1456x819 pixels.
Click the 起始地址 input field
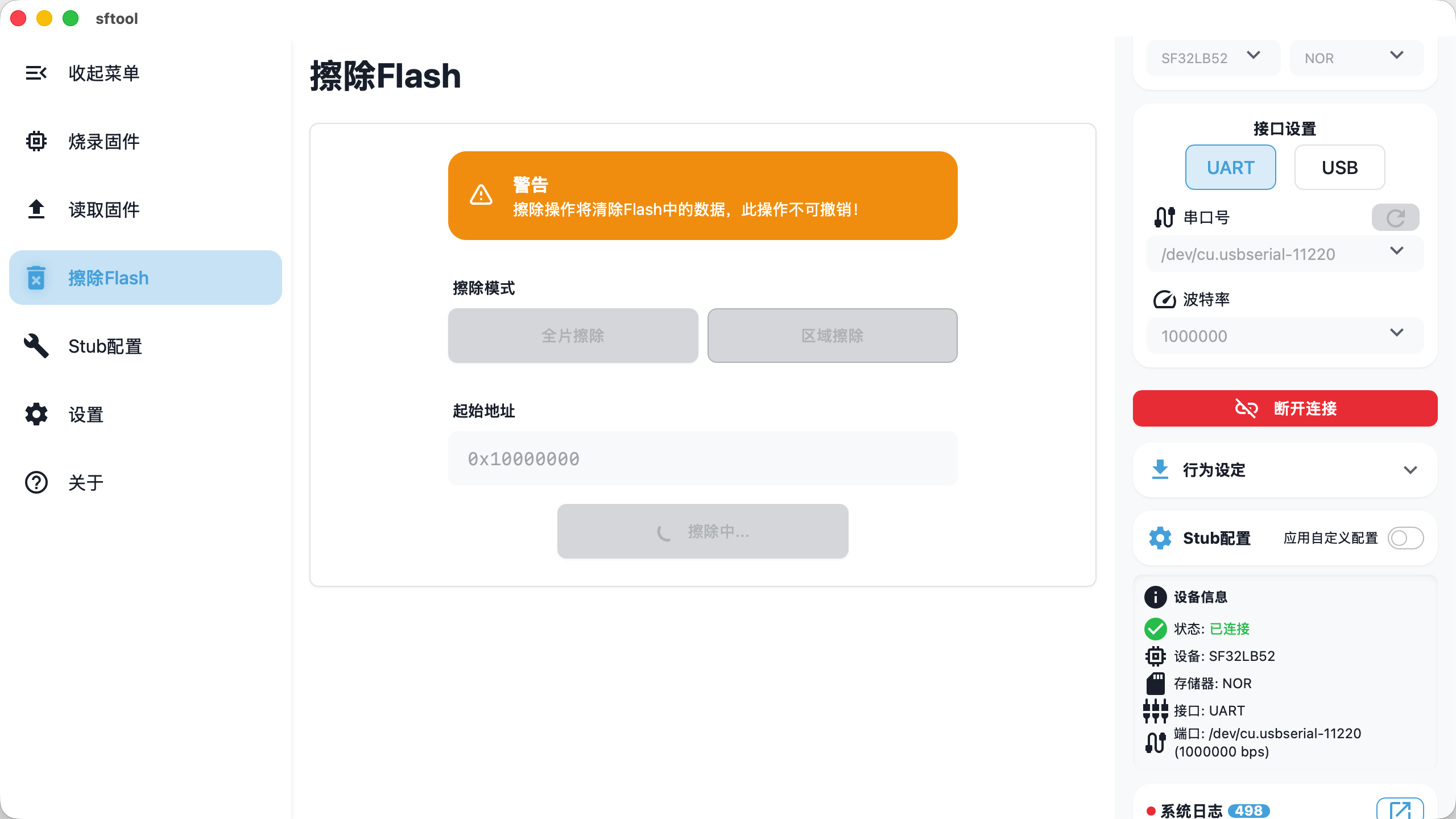[x=702, y=458]
